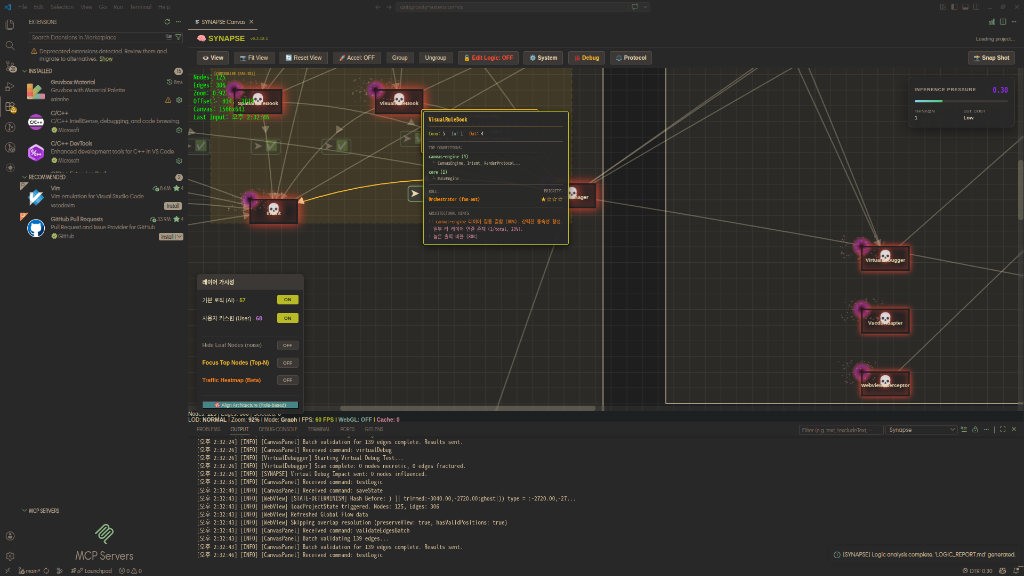1024x576 pixels.
Task: Click the maximize panel icon in Output
Action: [x=1002, y=430]
